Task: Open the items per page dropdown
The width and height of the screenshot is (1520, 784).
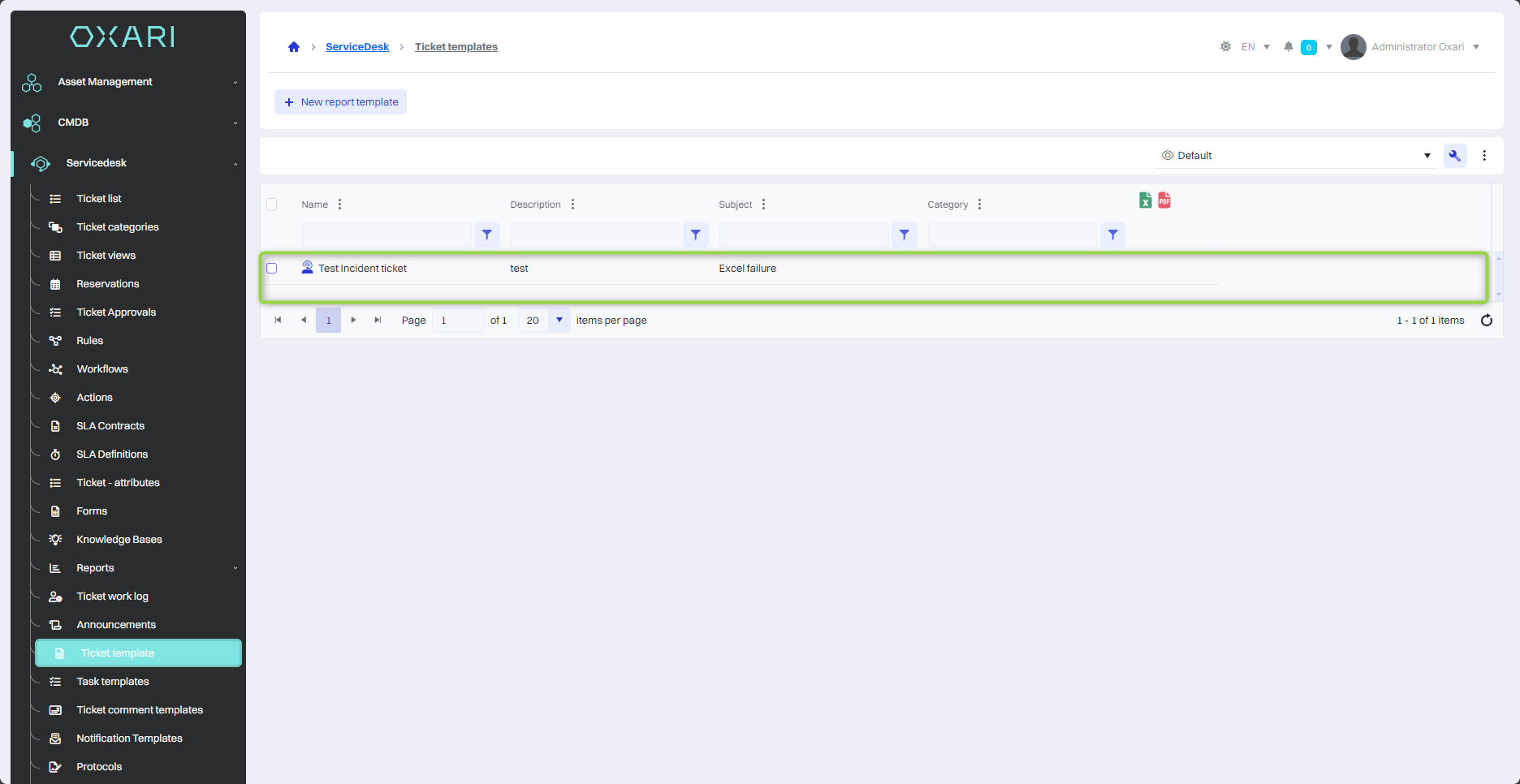Action: 559,321
